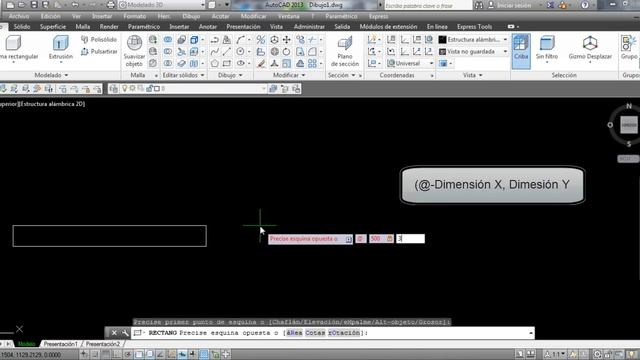Select the line tool in Dibujo panel

227,52
